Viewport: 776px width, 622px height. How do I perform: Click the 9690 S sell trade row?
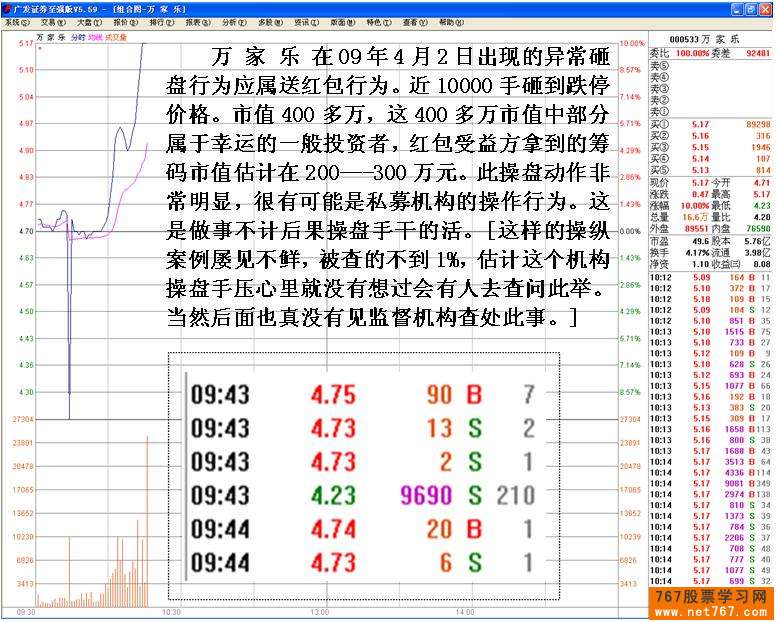point(363,495)
